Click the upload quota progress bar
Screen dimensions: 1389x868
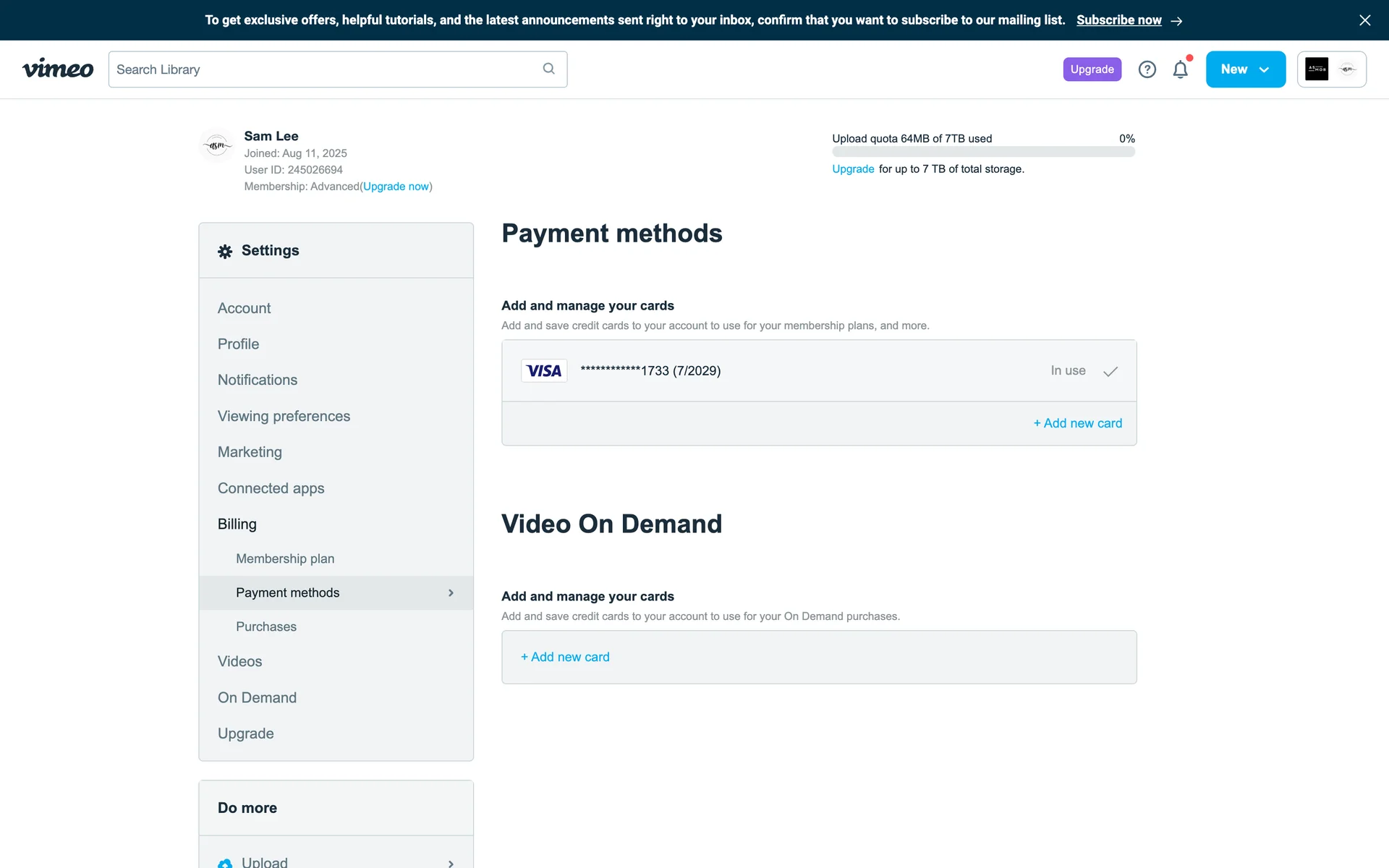pos(983,152)
